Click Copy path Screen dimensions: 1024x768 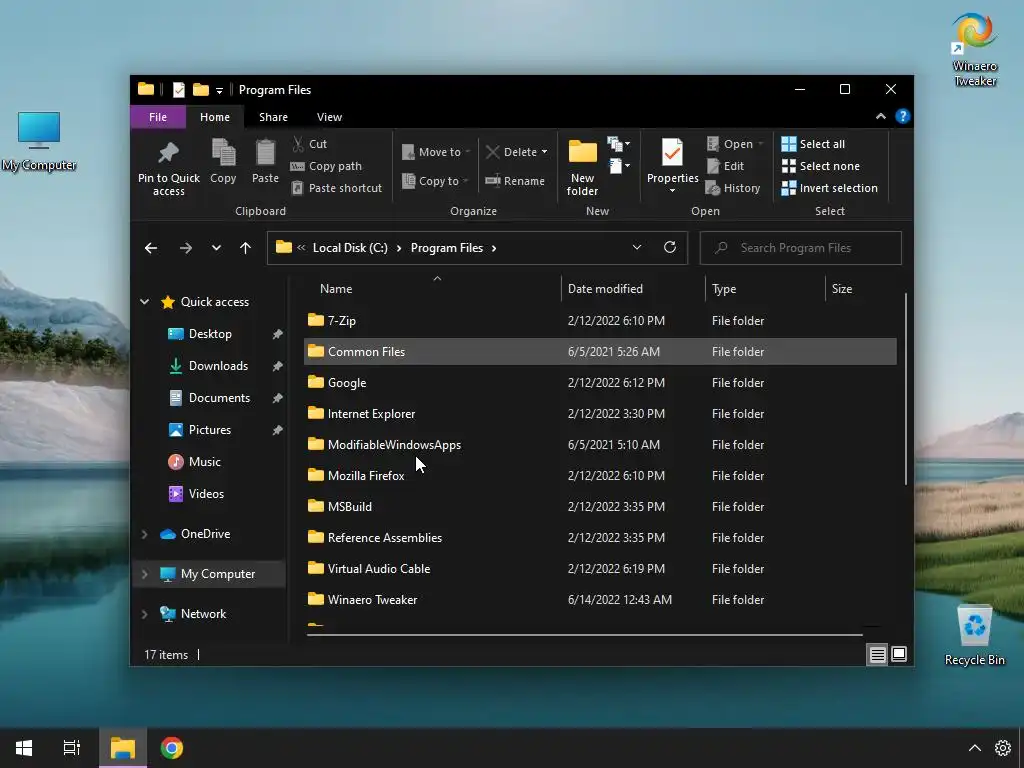point(326,166)
